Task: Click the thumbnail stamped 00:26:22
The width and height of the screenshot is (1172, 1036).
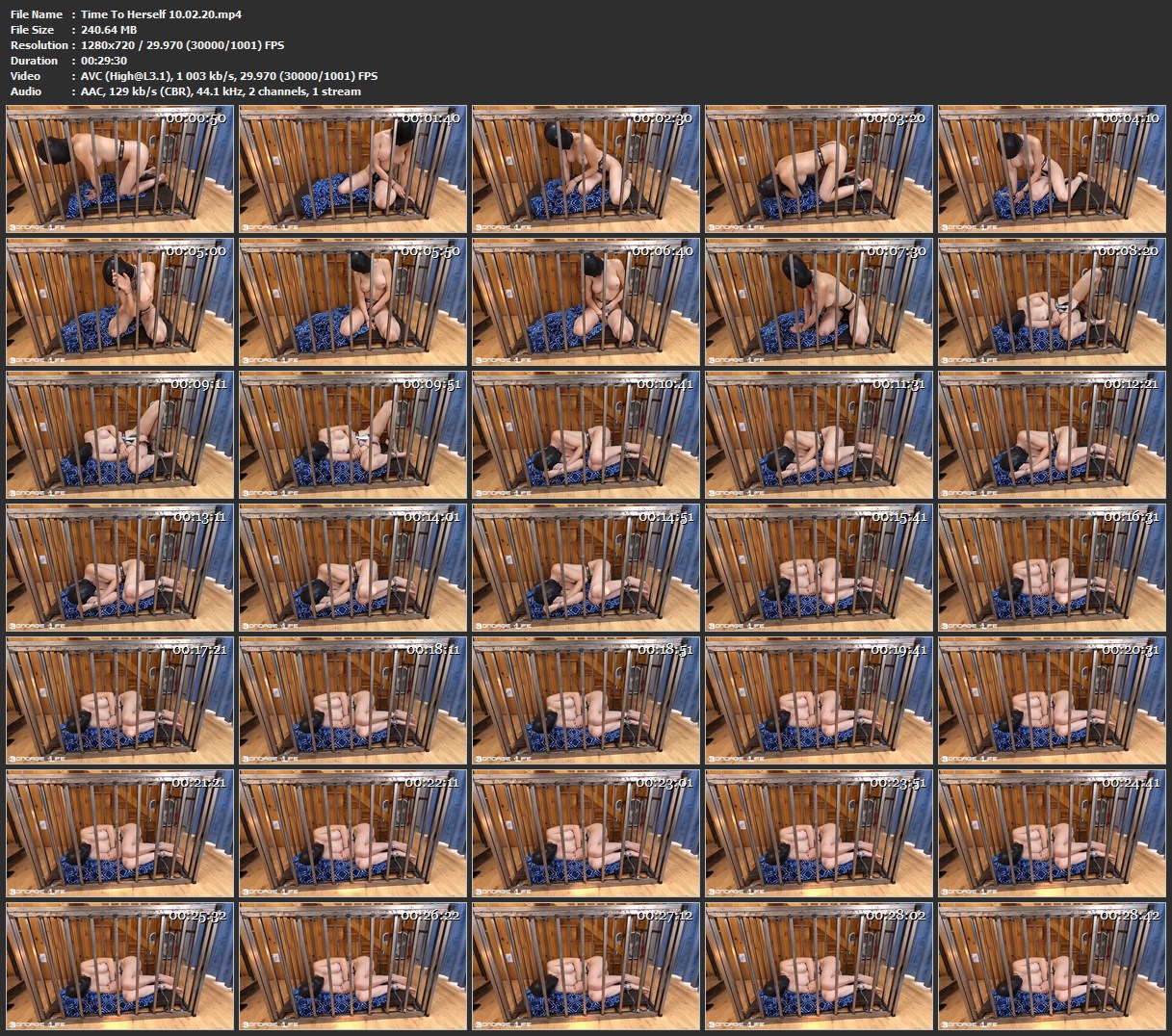Action: [x=352, y=967]
